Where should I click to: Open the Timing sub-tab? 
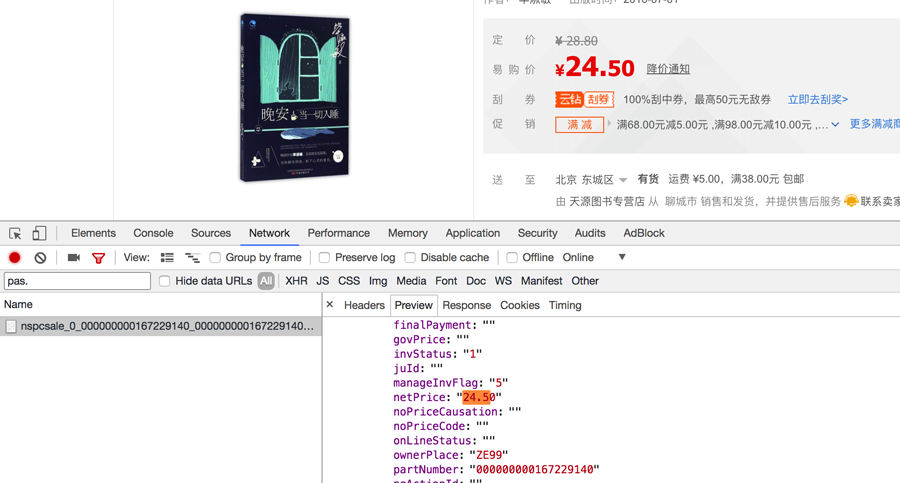pos(565,306)
